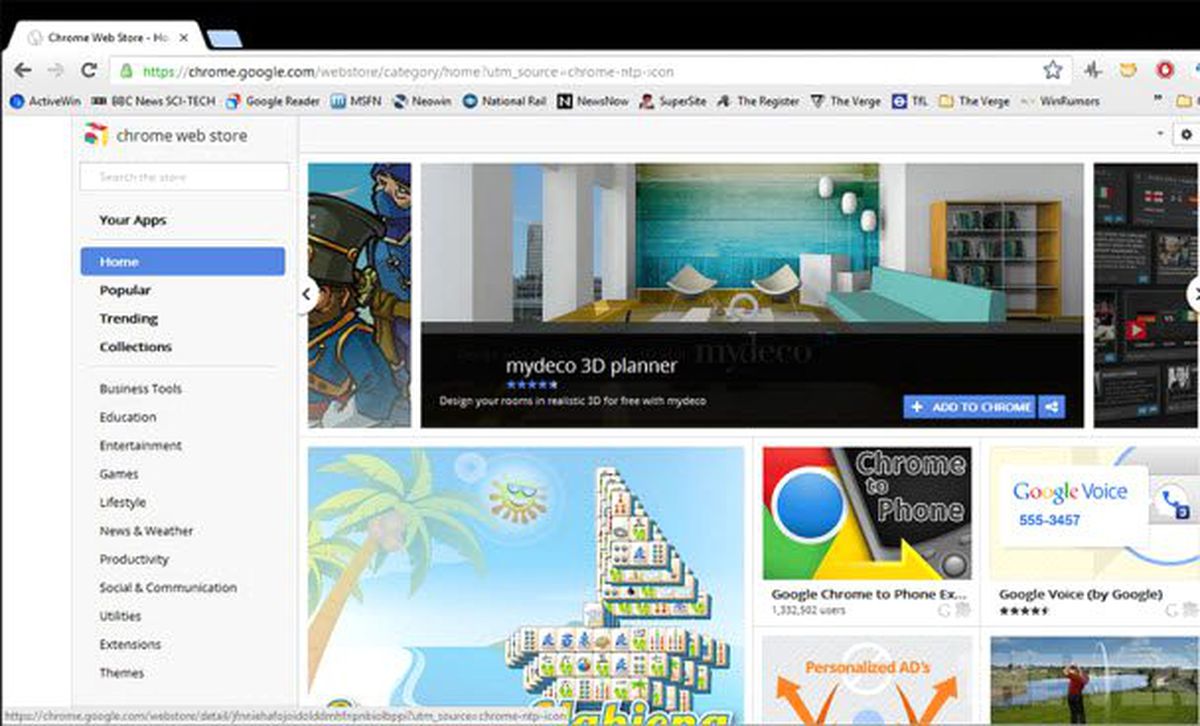The width and height of the screenshot is (1200, 726).
Task: Click the browser forward arrow
Action: point(56,70)
